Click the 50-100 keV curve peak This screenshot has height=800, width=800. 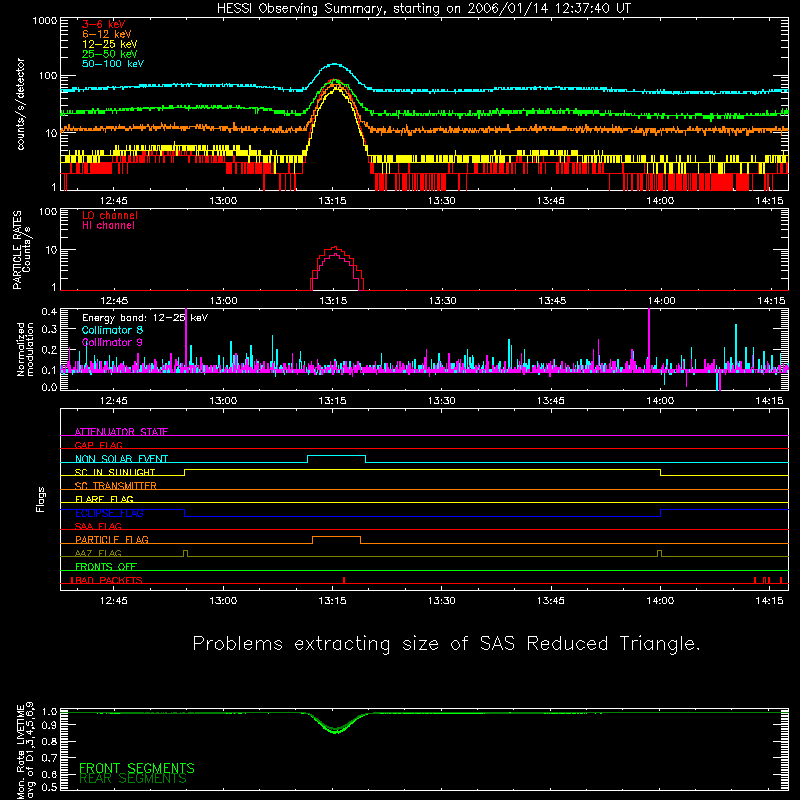(x=334, y=64)
